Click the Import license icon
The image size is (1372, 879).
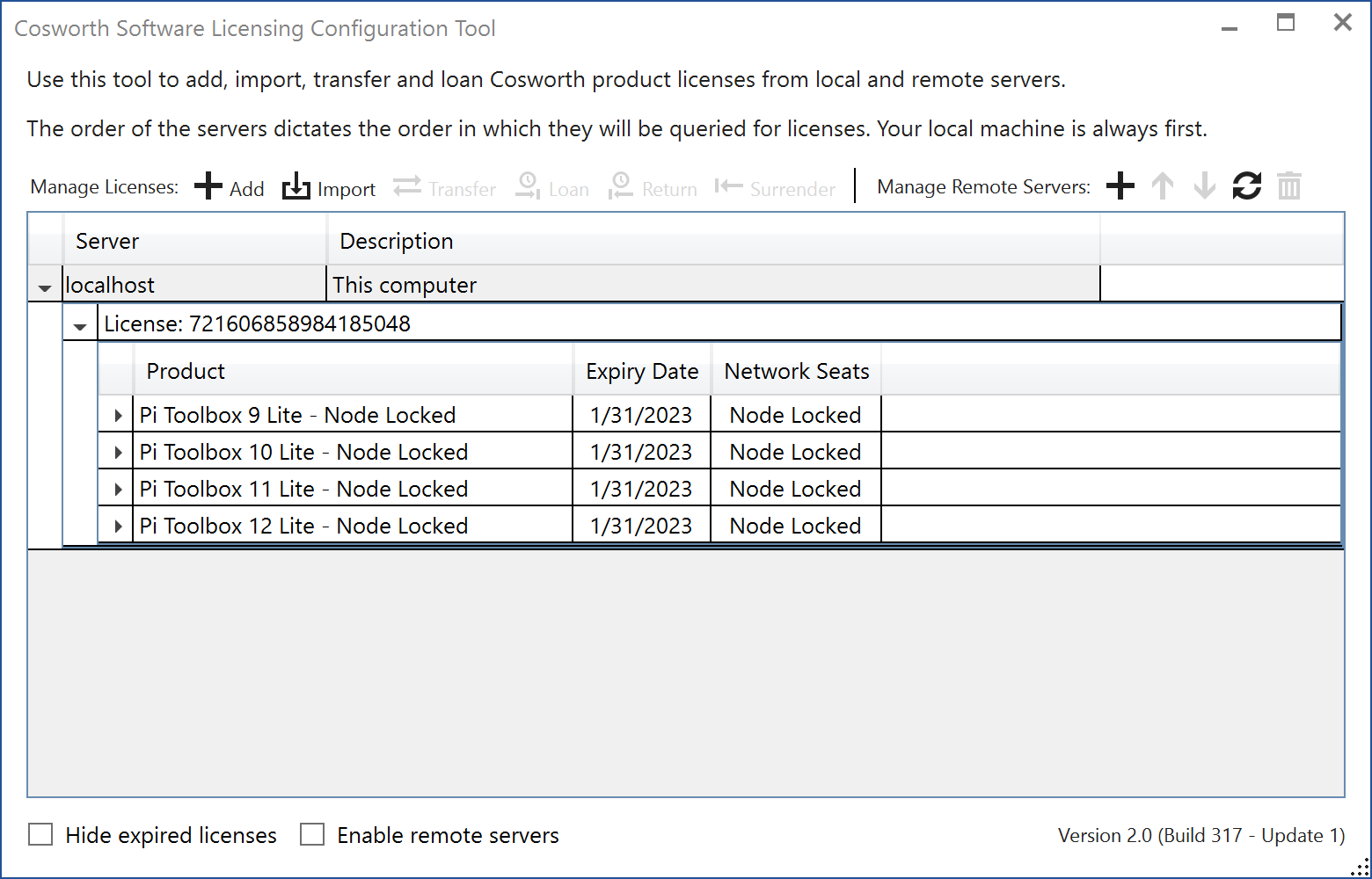coord(296,186)
